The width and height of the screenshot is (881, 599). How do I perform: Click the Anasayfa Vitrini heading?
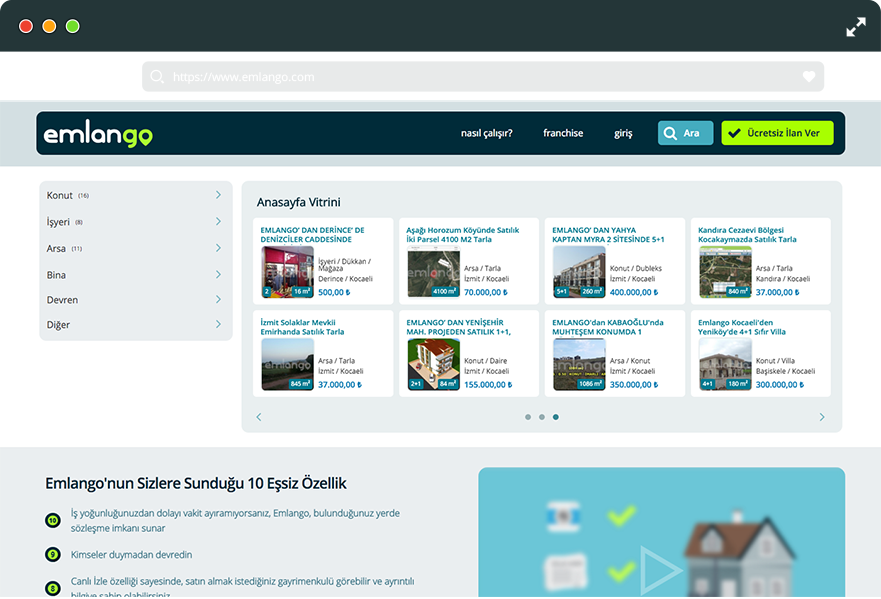pos(298,202)
